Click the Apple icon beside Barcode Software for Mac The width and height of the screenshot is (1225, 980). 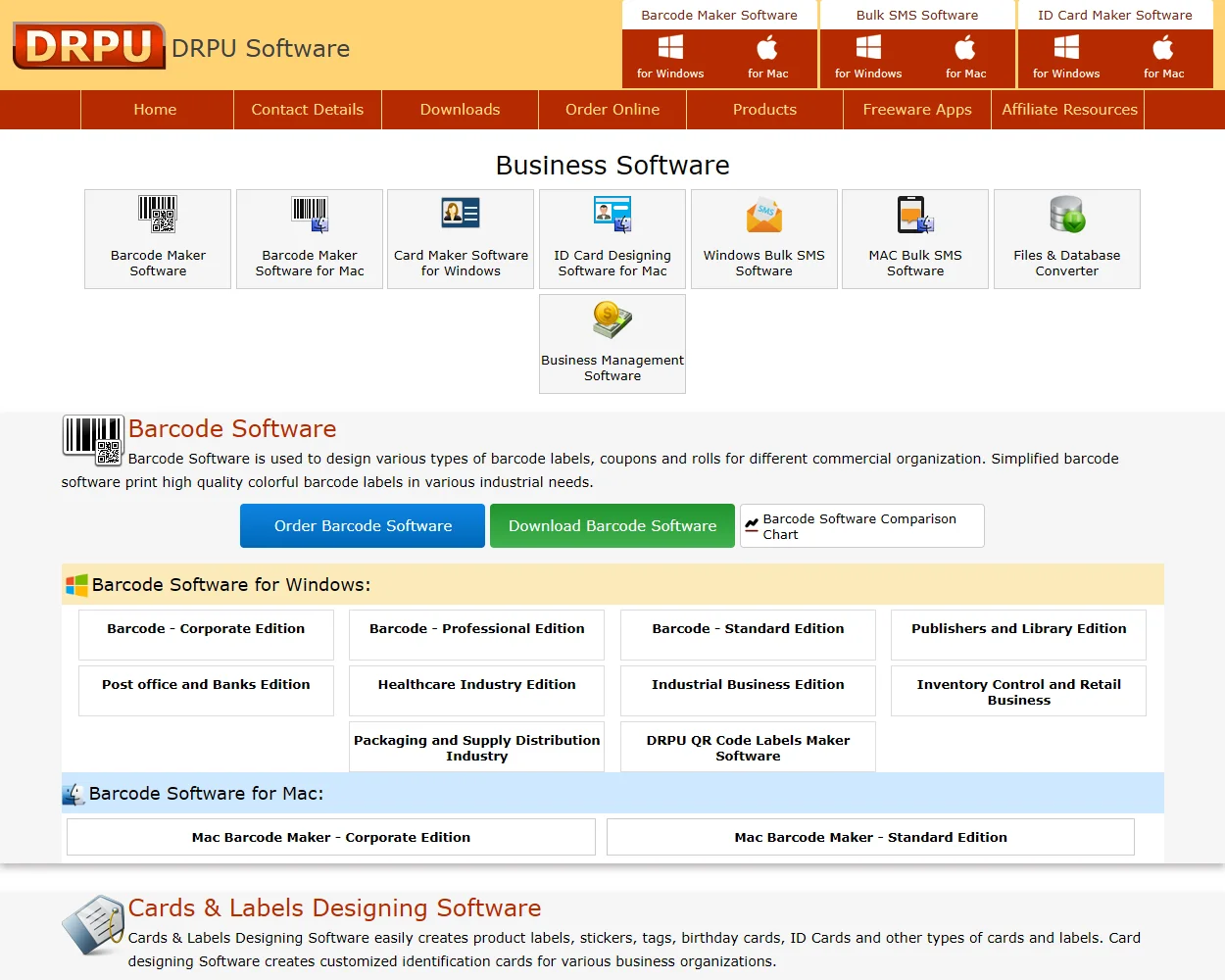(x=73, y=793)
